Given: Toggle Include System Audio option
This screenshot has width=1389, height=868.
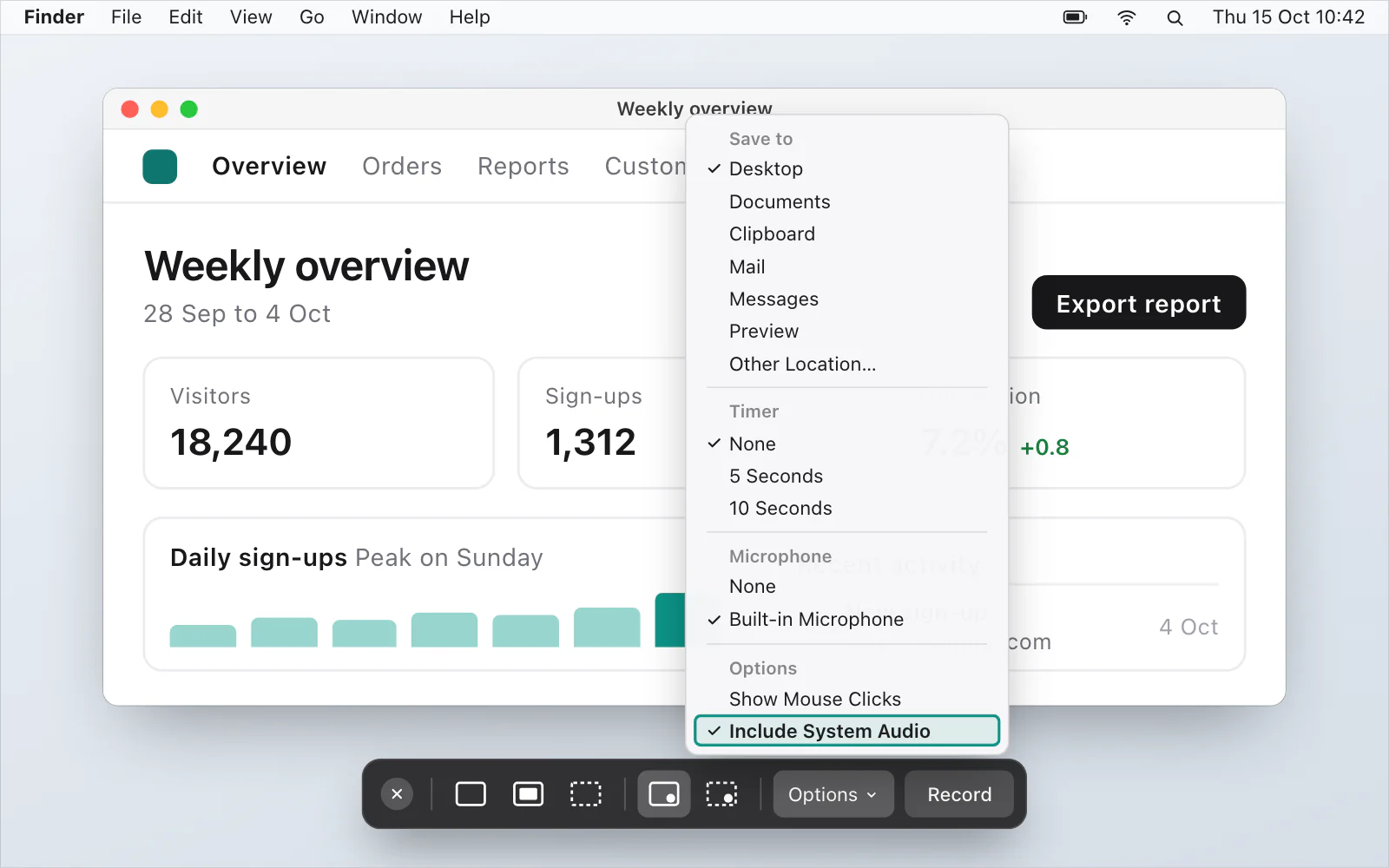Looking at the screenshot, I should click(x=846, y=731).
